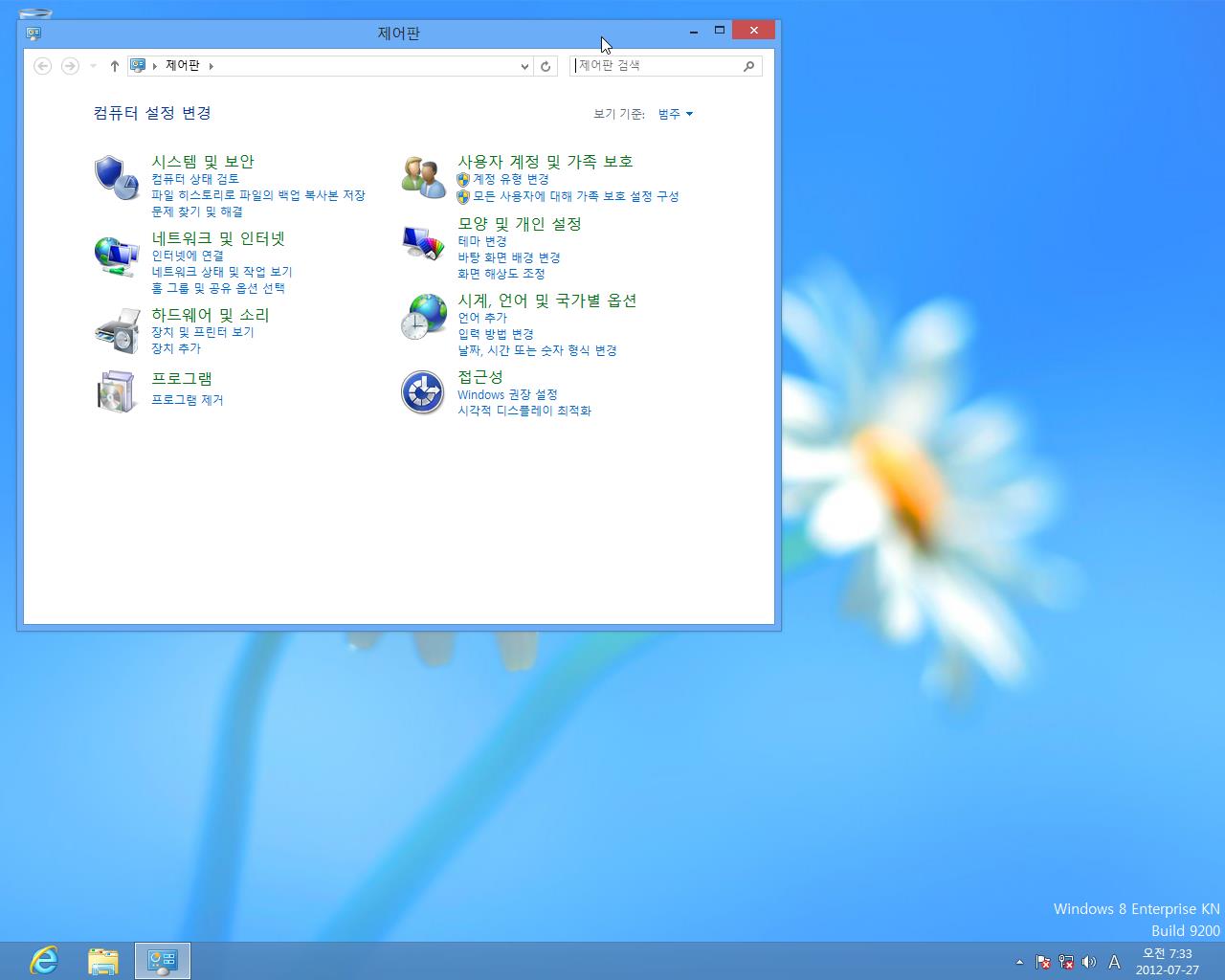Screen dimensions: 1225x980
Task: Open the Appearance and Personalization monitor icon
Action: [423, 243]
